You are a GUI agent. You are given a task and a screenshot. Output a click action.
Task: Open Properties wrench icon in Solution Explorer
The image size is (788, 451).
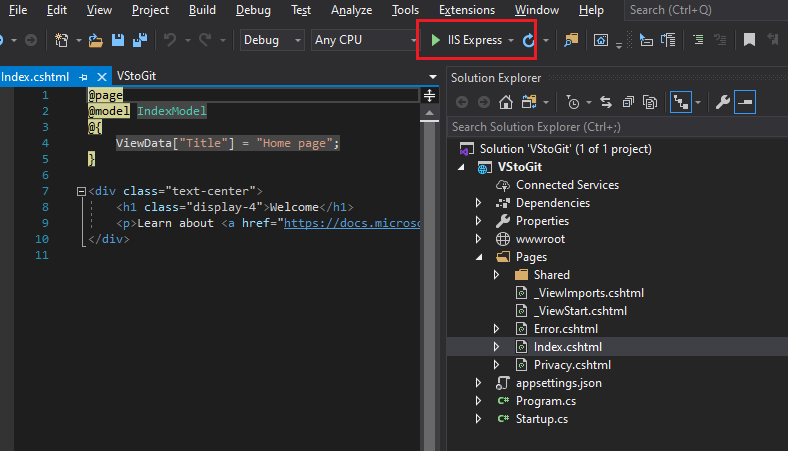723,103
